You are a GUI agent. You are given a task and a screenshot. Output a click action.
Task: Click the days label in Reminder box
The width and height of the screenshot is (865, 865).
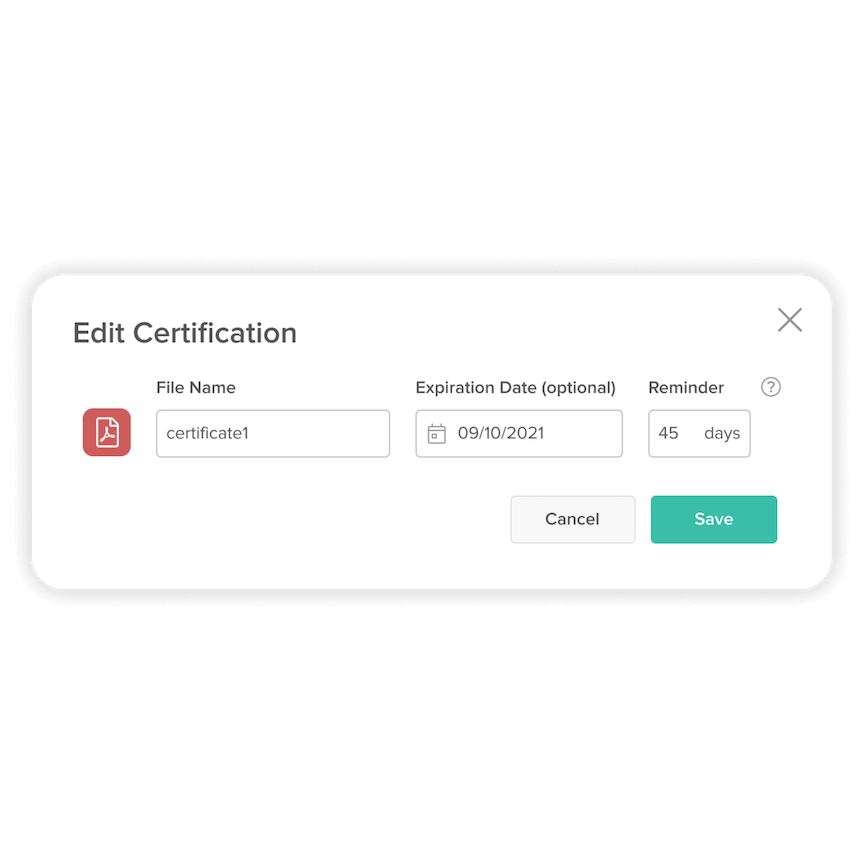721,433
